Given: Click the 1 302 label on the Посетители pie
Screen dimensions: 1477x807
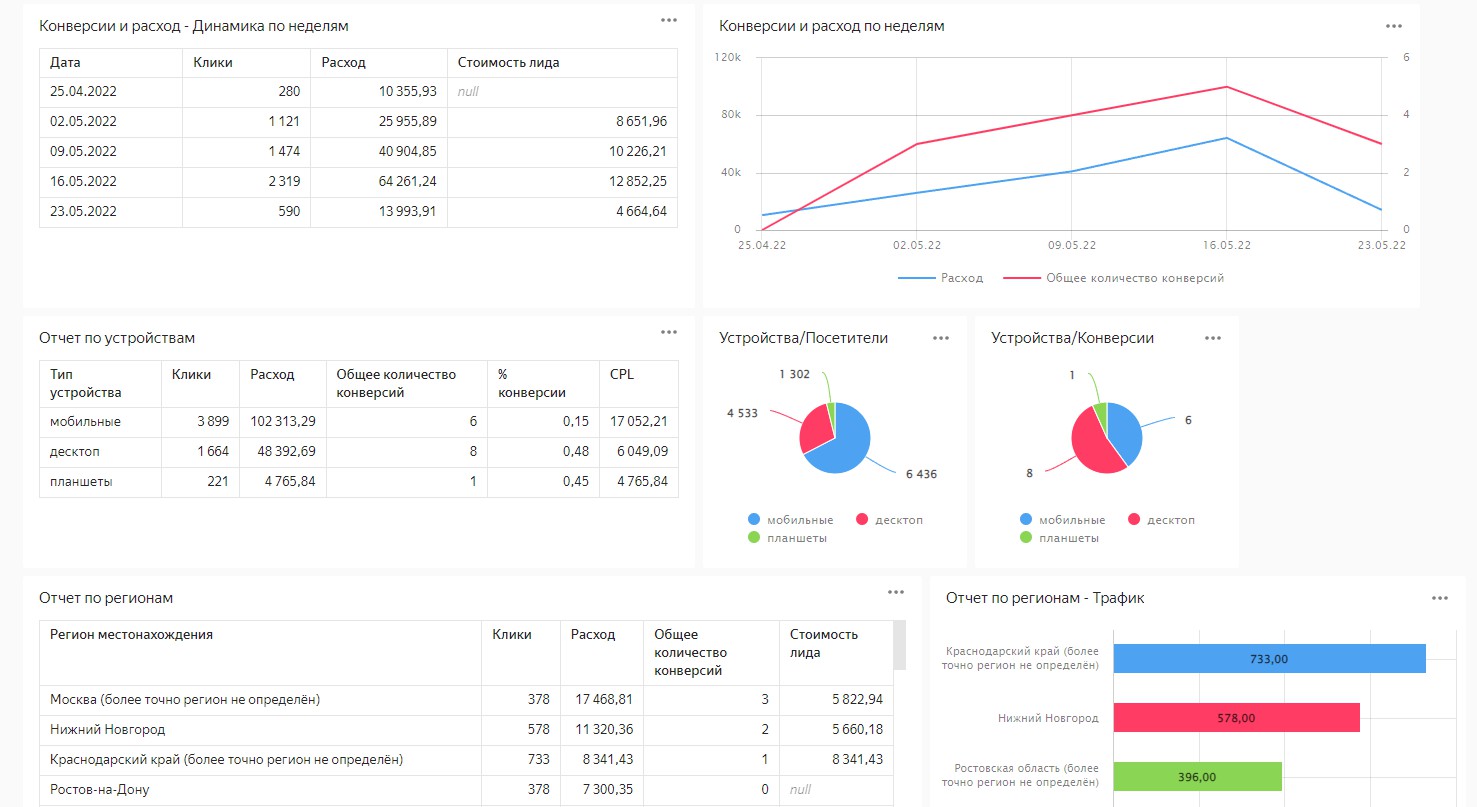Looking at the screenshot, I should point(795,374).
